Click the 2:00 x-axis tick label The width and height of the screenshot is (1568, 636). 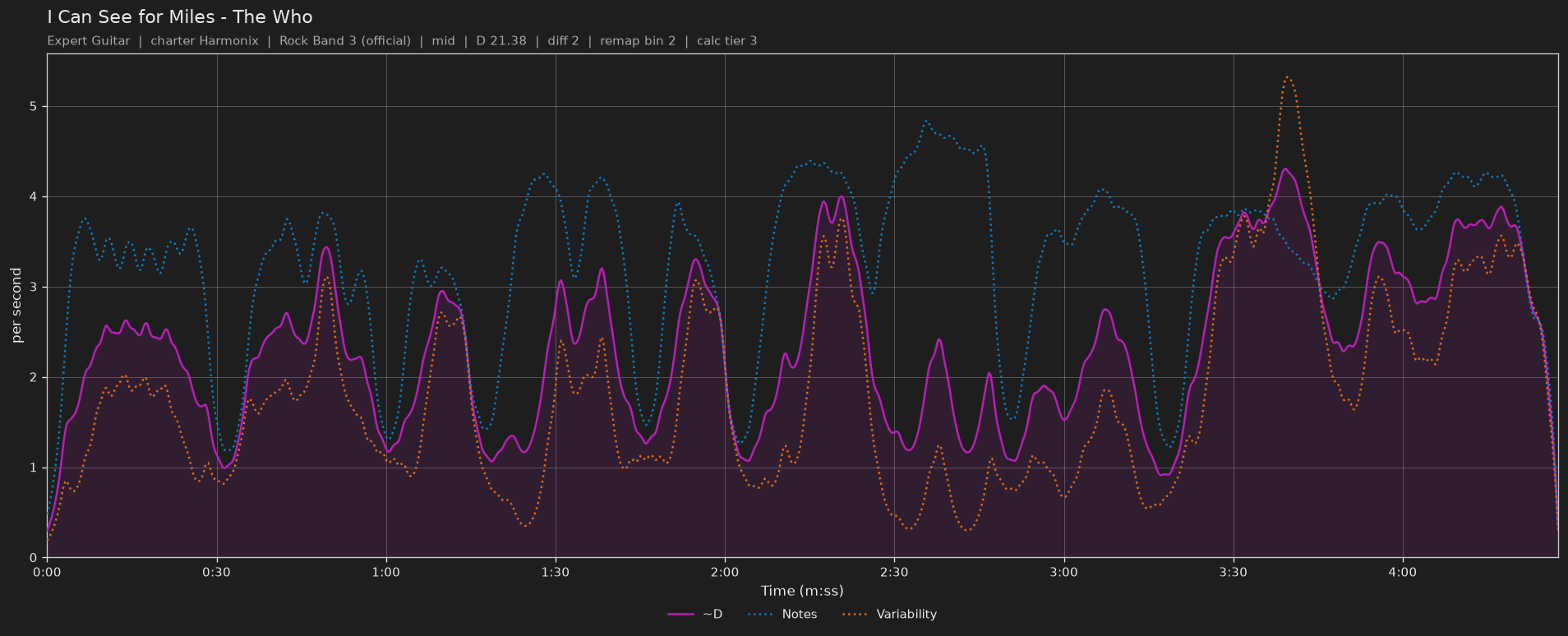click(x=725, y=573)
